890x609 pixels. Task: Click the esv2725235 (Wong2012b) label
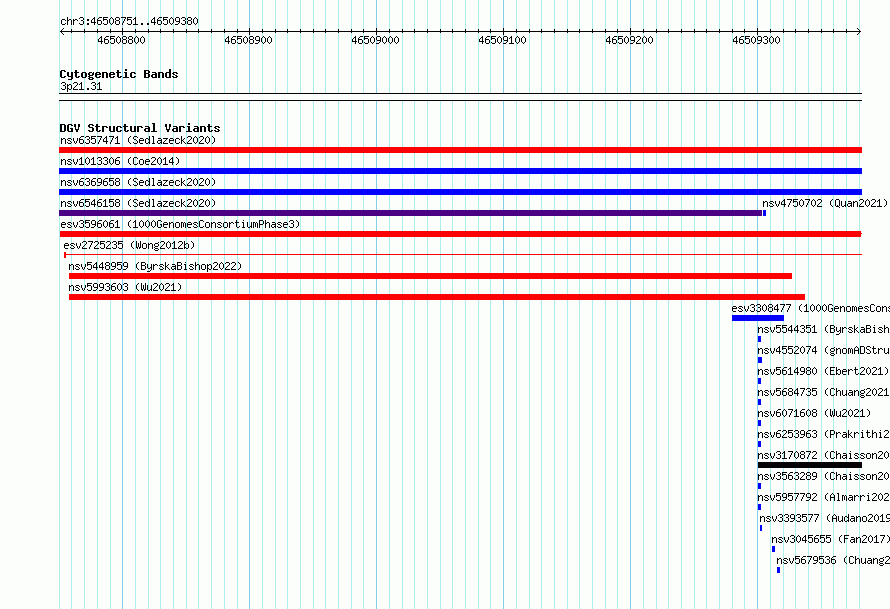click(x=129, y=245)
